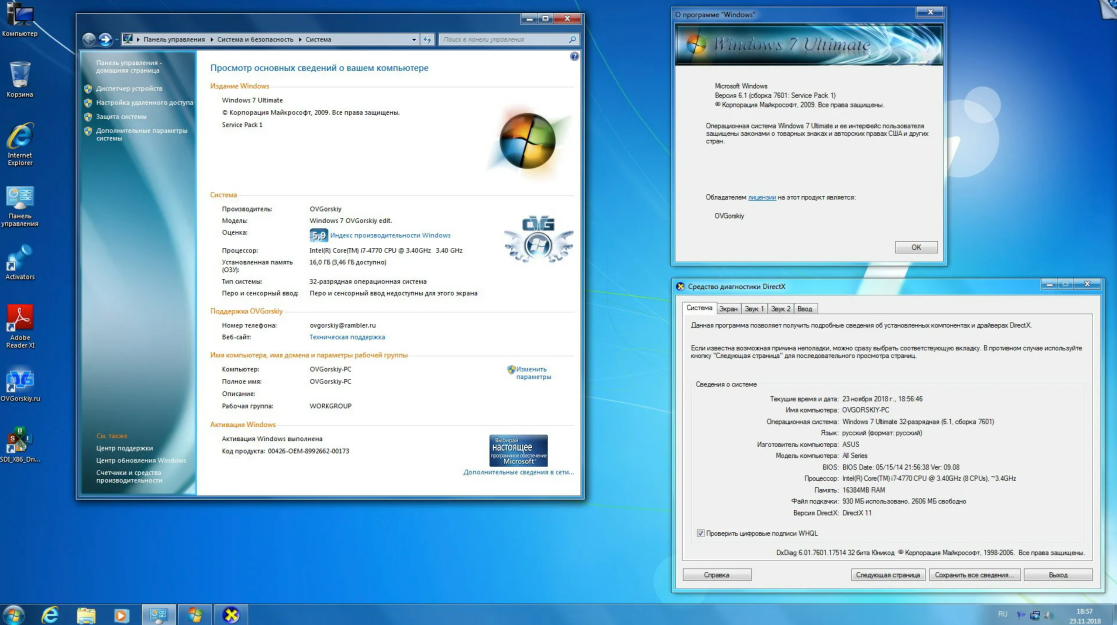
Task: Click Система in the breadcrumb path
Action: click(x=318, y=40)
